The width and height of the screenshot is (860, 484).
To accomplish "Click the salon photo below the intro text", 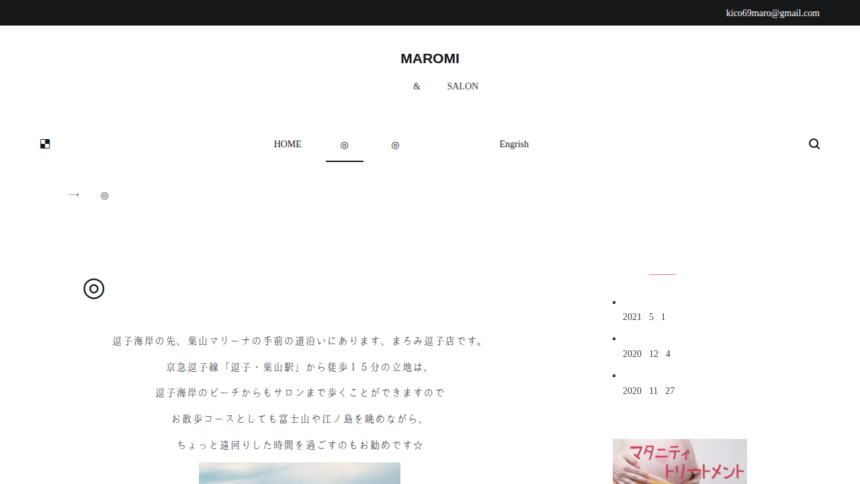I will click(299, 472).
